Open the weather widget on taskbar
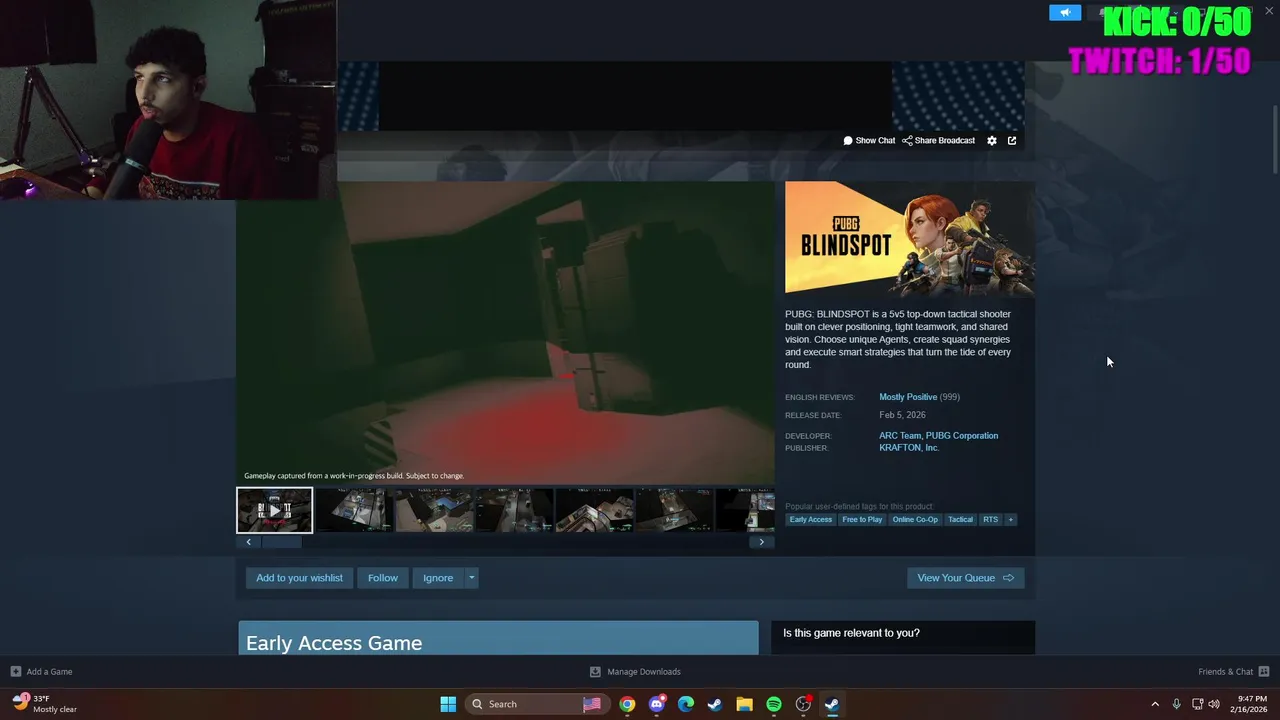Image resolution: width=1280 pixels, height=720 pixels. click(x=45, y=704)
